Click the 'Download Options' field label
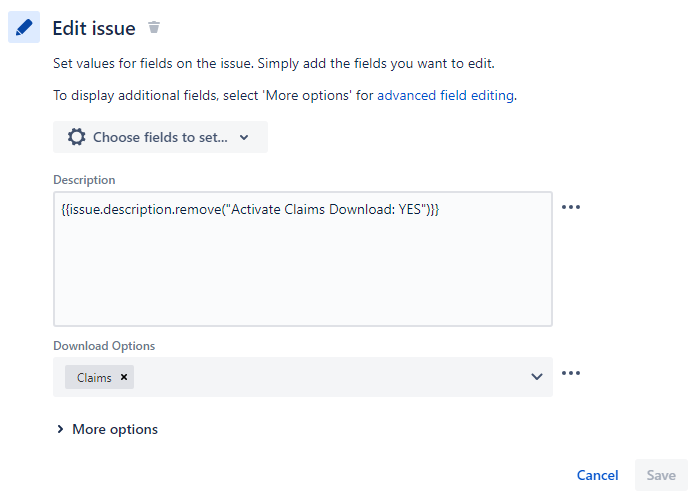 coord(104,346)
